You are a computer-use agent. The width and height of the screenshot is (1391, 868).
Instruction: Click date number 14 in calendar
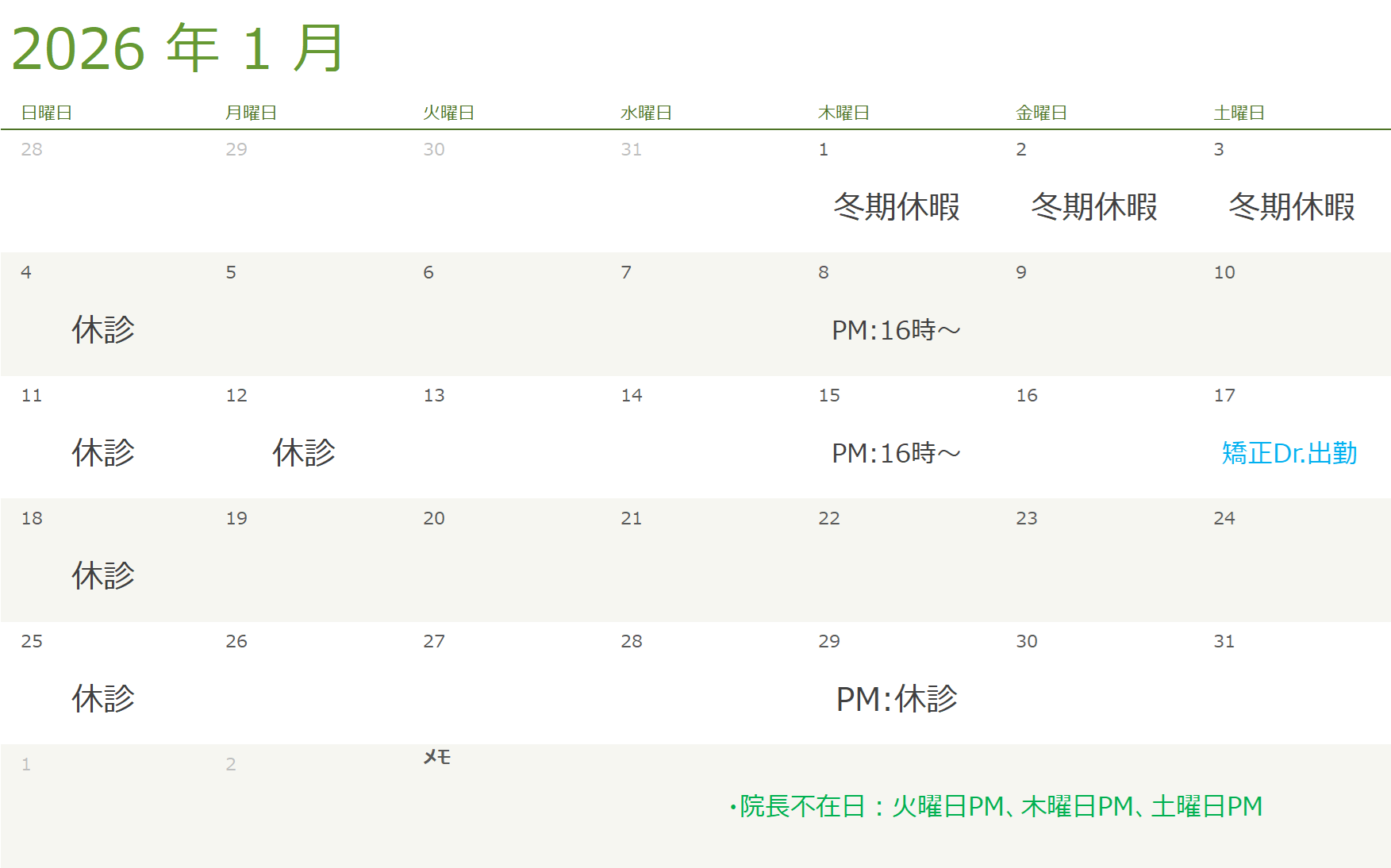pos(631,395)
